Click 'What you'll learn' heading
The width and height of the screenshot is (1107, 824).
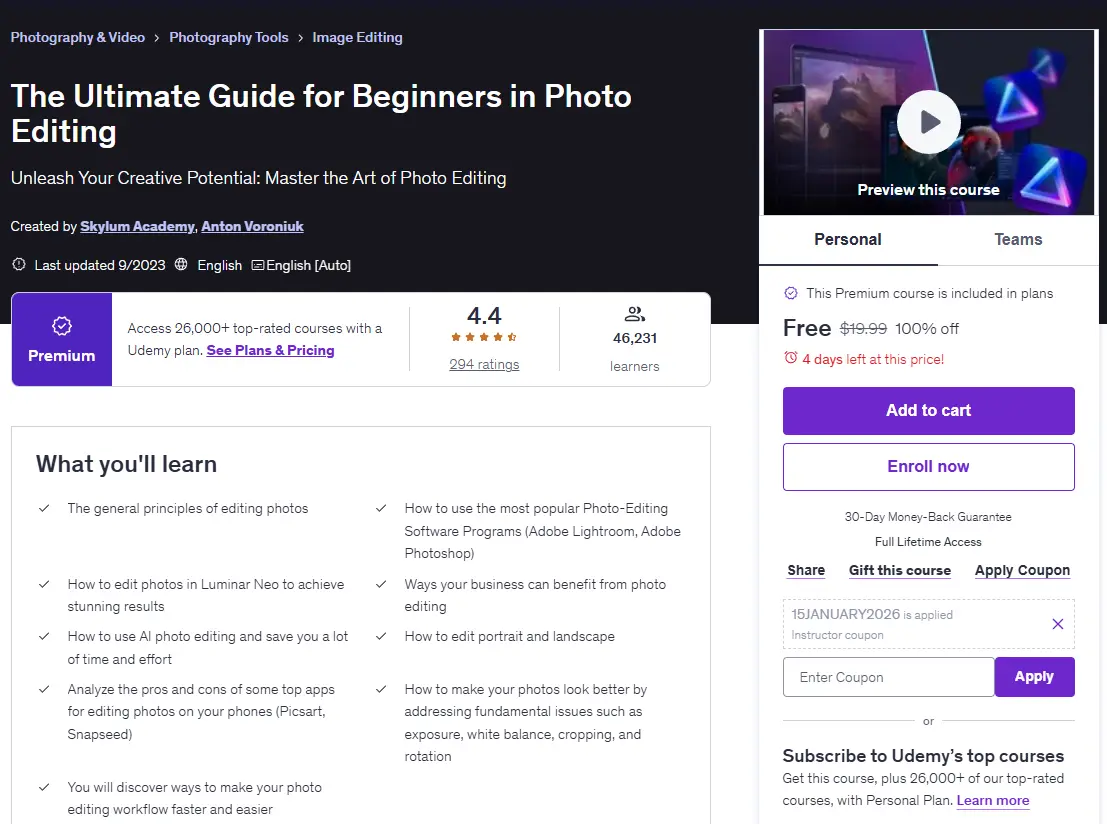coord(126,464)
